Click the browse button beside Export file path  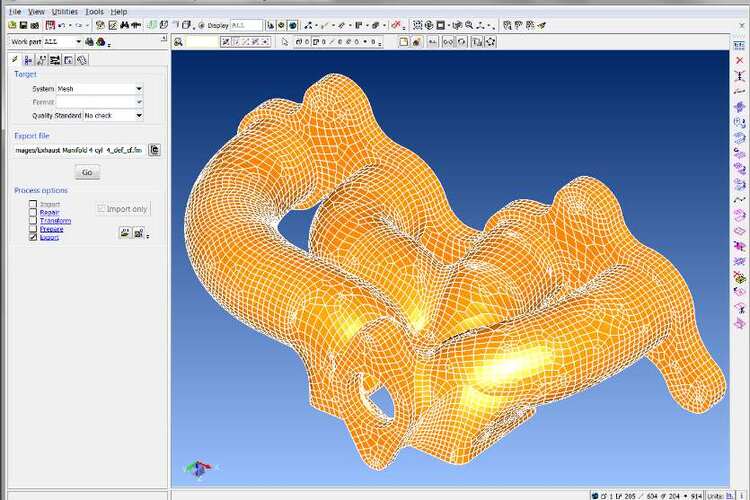pyautogui.click(x=154, y=150)
